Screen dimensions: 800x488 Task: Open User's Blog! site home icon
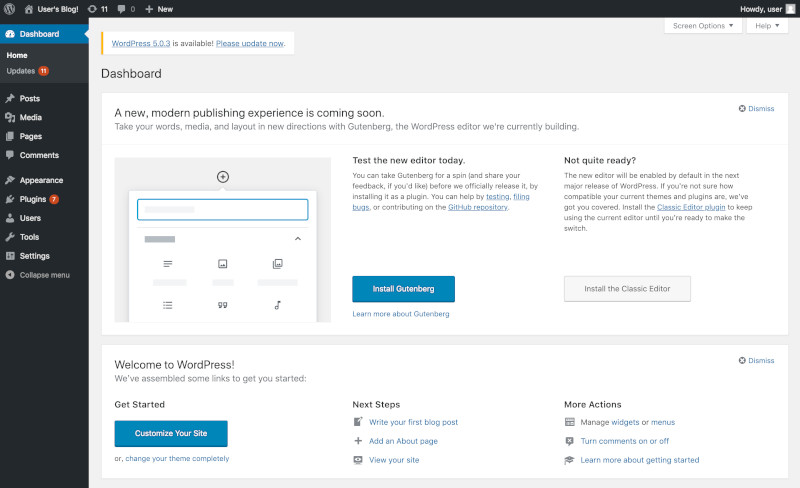point(29,9)
